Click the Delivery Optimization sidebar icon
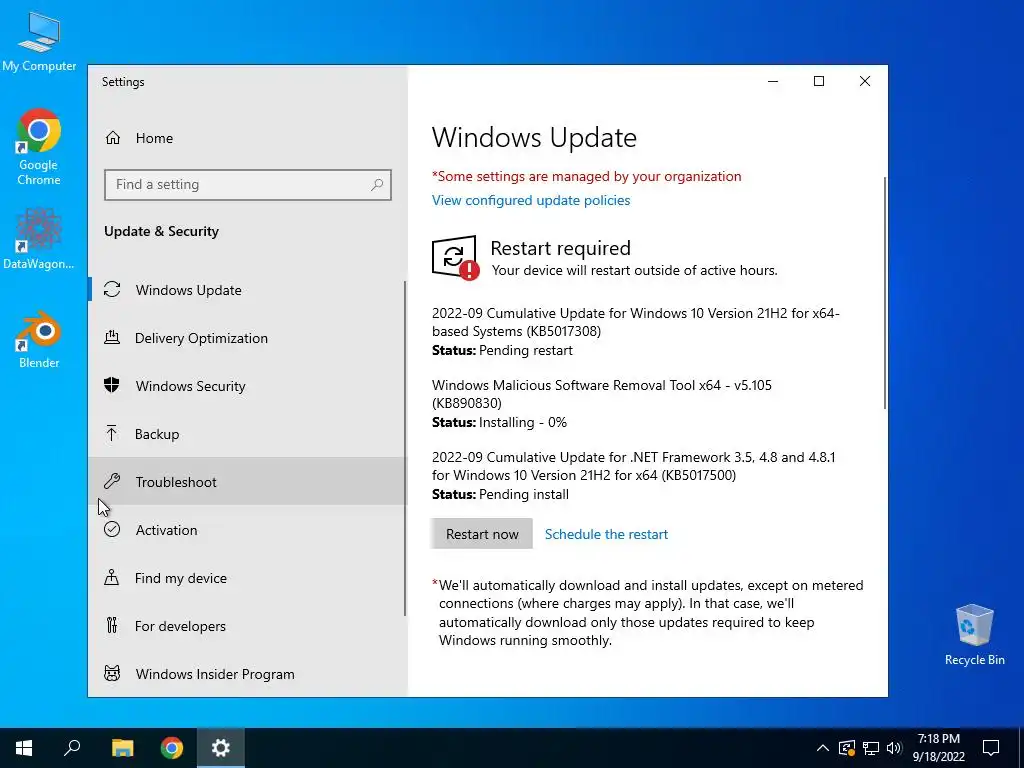 coord(112,338)
